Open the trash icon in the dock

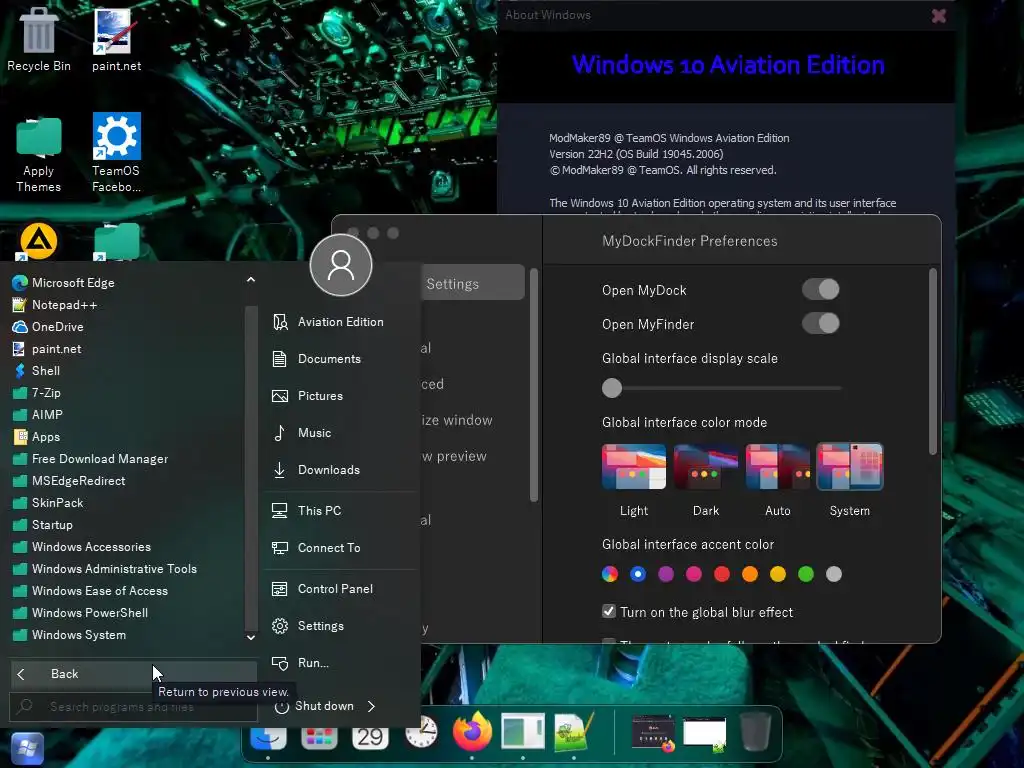[756, 732]
